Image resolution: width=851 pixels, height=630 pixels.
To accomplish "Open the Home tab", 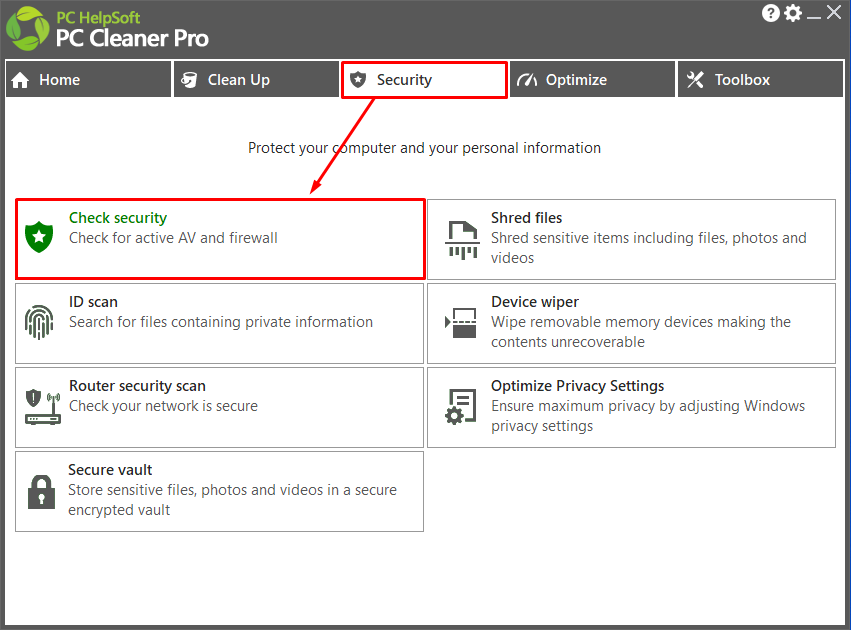I will pyautogui.click(x=88, y=80).
